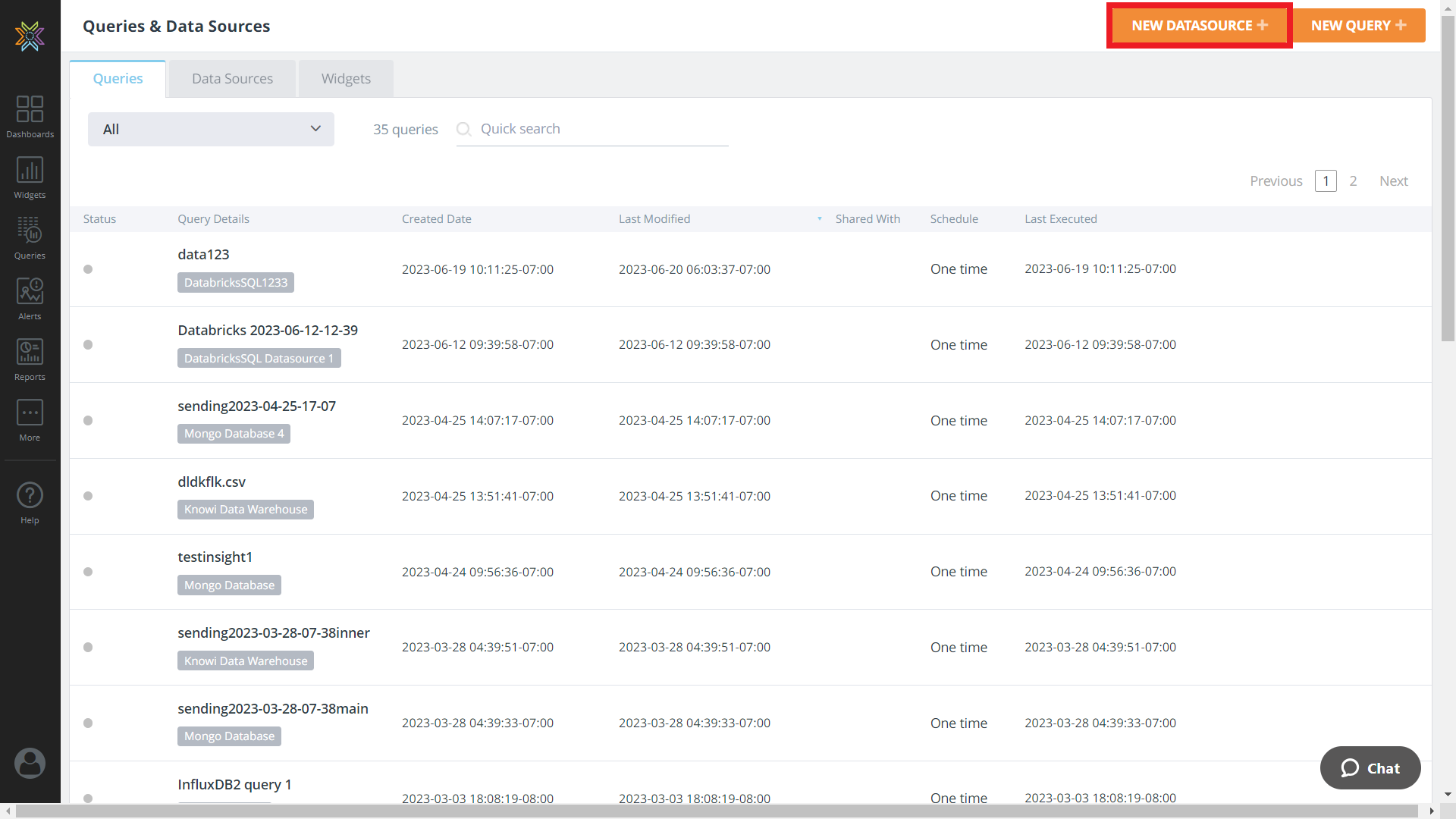1456x819 pixels.
Task: Click the vertical scrollbar thumb
Action: (x=1448, y=178)
